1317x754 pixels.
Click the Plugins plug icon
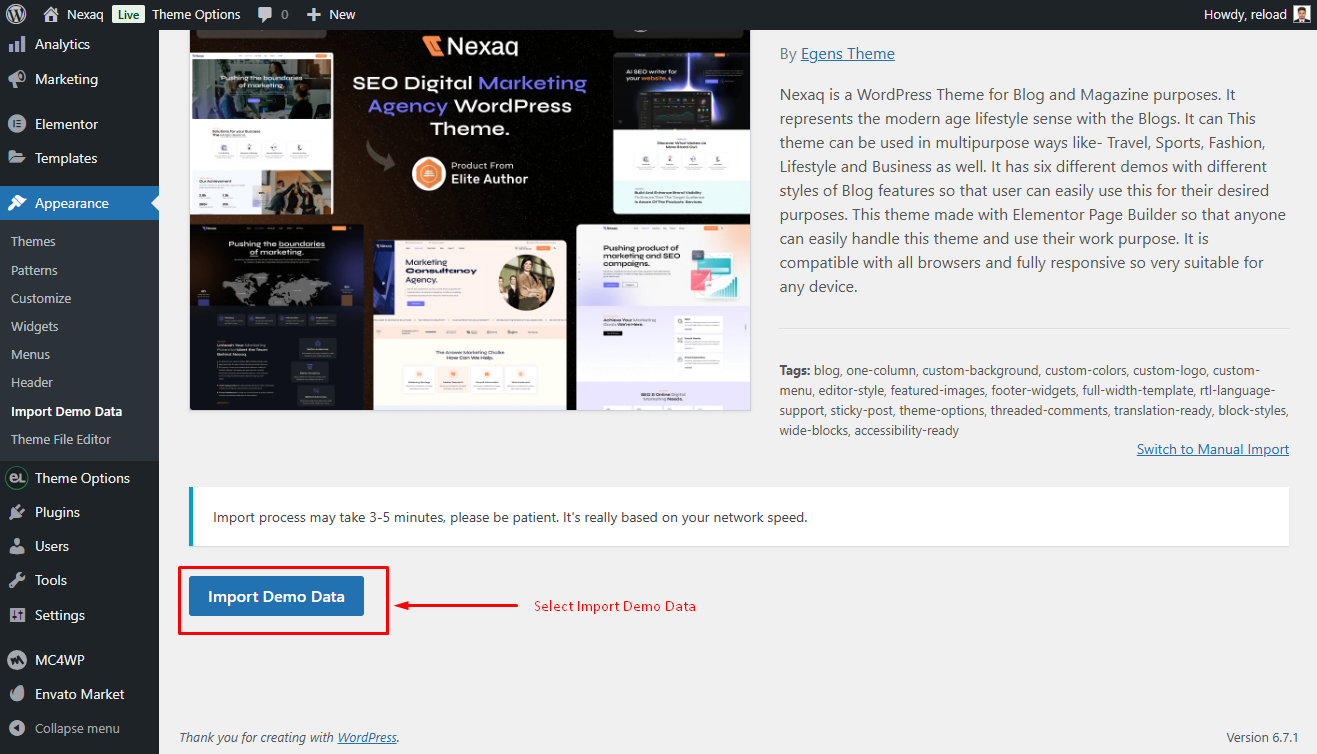tap(17, 512)
